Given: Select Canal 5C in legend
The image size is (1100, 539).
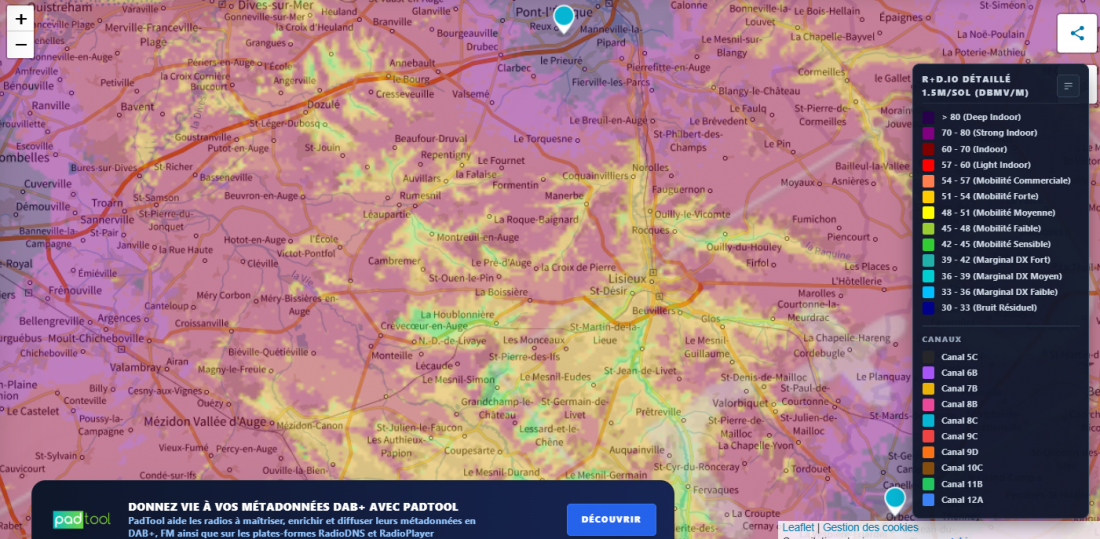Looking at the screenshot, I should 951,357.
